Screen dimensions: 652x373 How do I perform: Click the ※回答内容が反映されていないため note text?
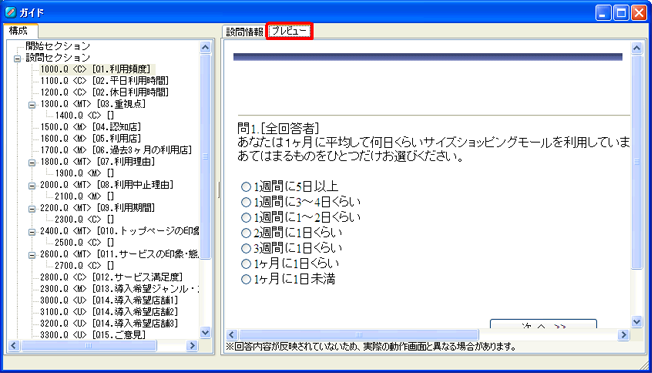click(372, 347)
